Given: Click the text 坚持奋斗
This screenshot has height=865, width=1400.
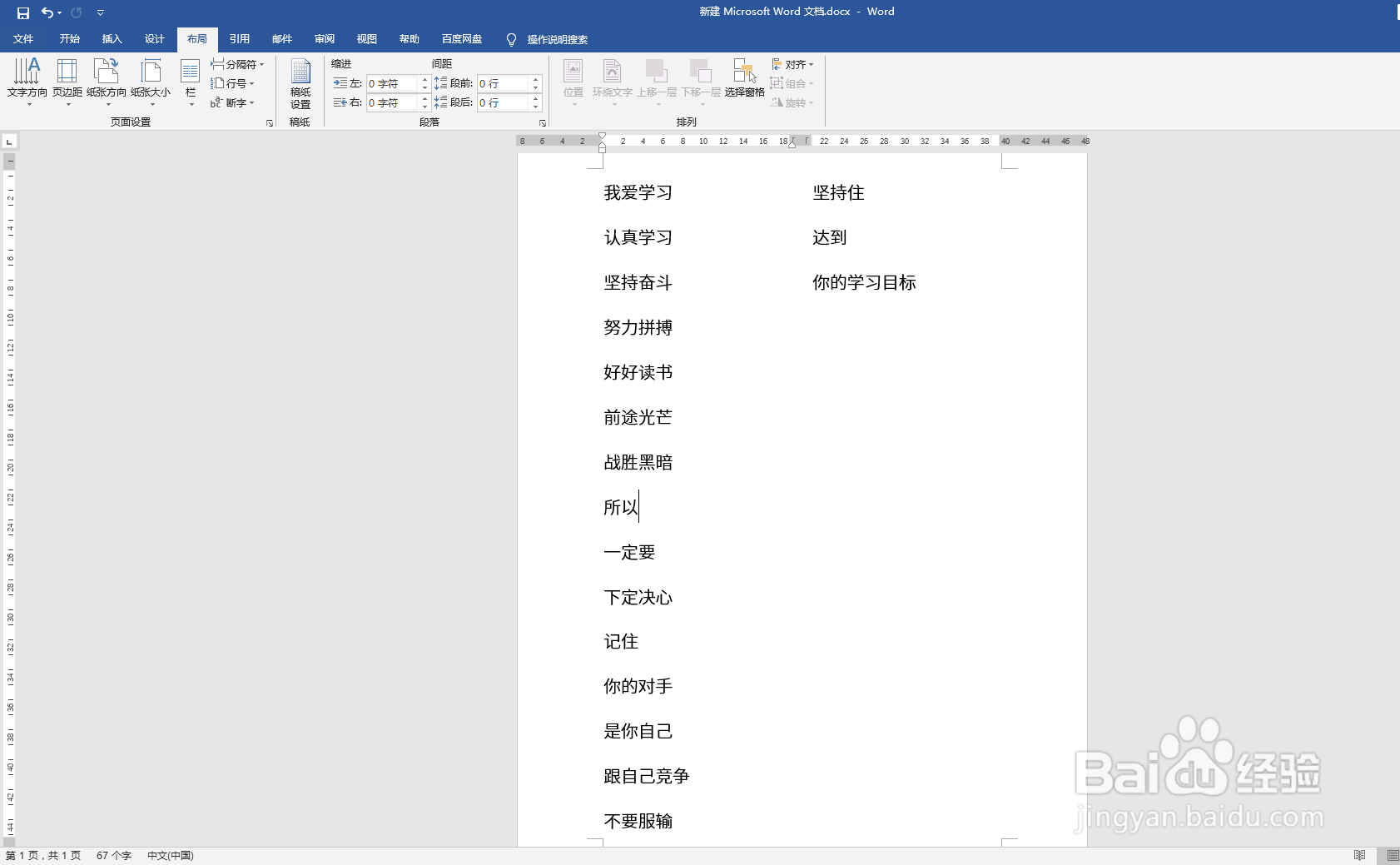Looking at the screenshot, I should [x=638, y=283].
